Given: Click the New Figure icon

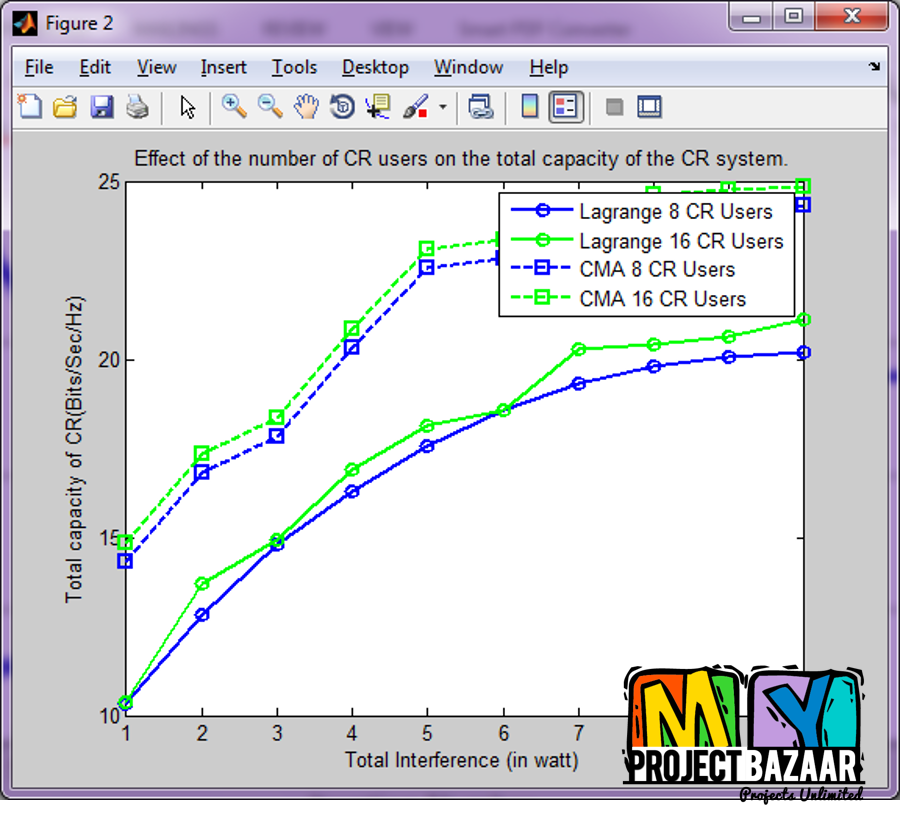Looking at the screenshot, I should pos(30,107).
